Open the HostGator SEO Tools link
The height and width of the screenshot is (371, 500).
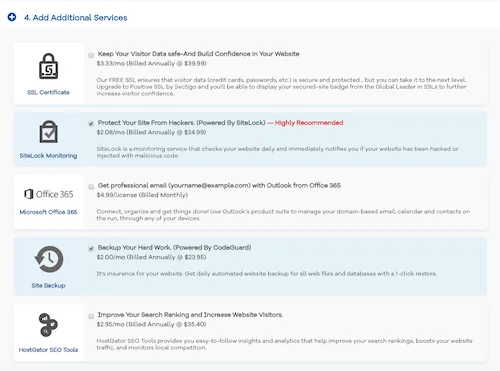tap(48, 350)
